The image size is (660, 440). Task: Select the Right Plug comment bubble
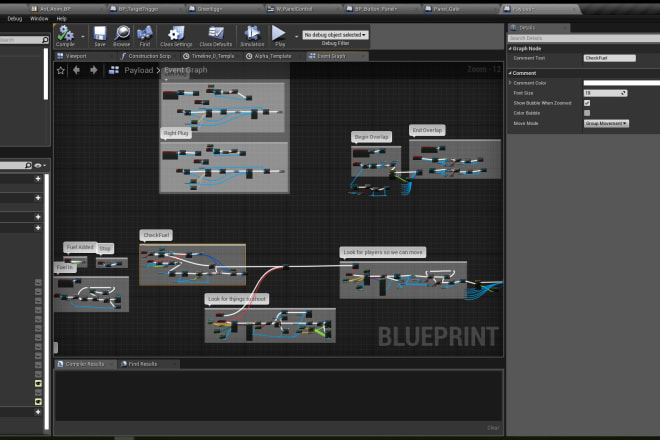[176, 133]
